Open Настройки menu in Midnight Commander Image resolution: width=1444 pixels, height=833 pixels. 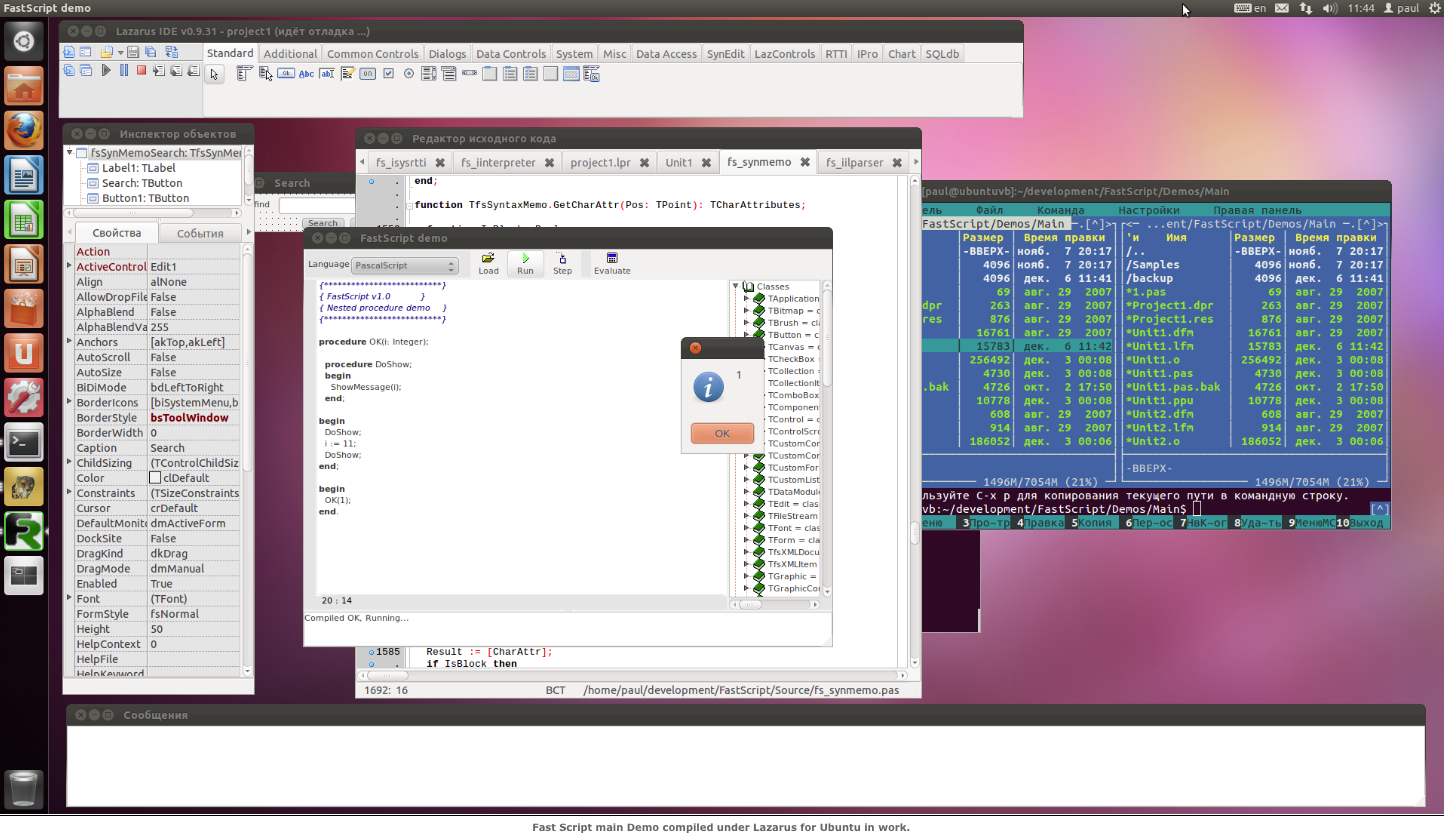coord(1148,211)
